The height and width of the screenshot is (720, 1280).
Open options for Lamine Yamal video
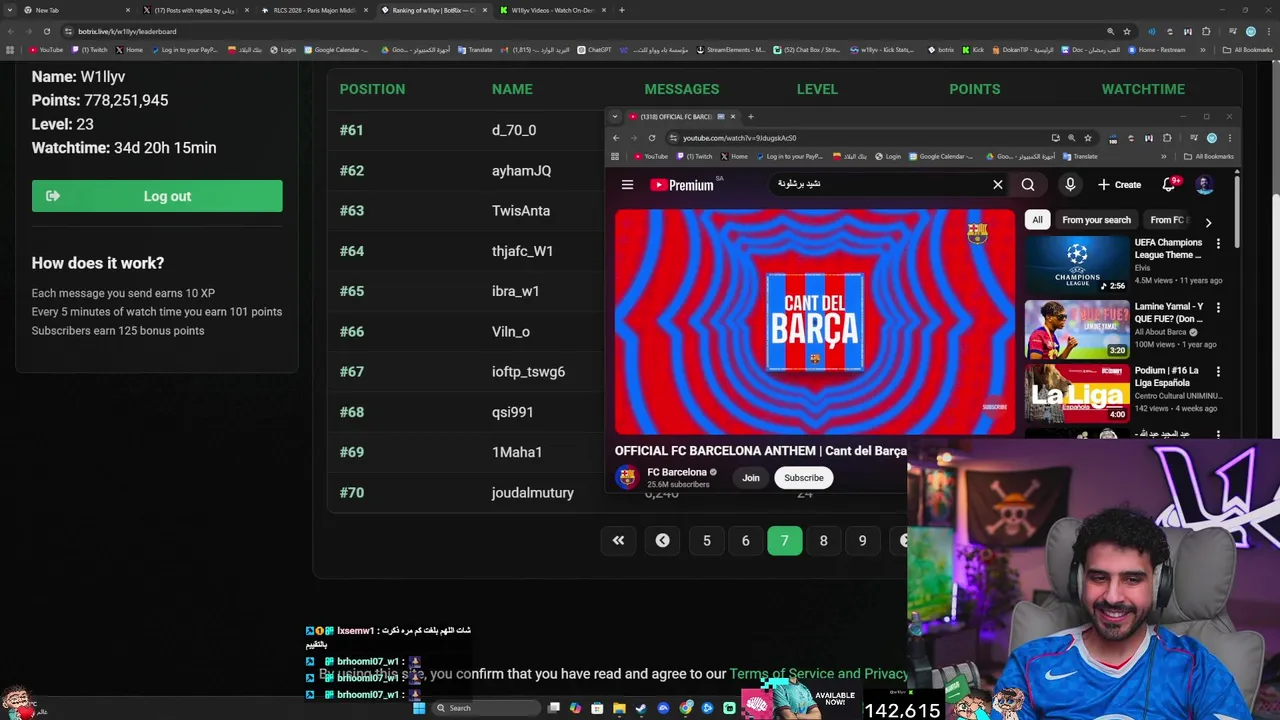click(1218, 307)
